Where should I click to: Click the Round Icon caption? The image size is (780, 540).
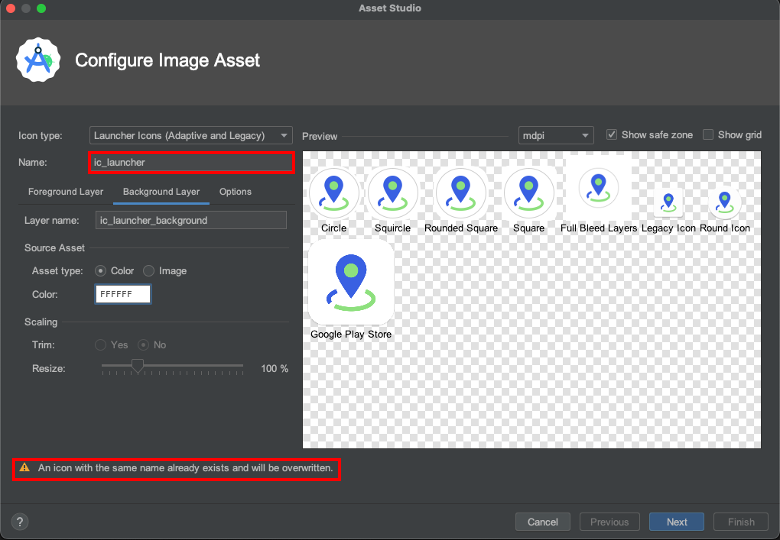pos(725,228)
